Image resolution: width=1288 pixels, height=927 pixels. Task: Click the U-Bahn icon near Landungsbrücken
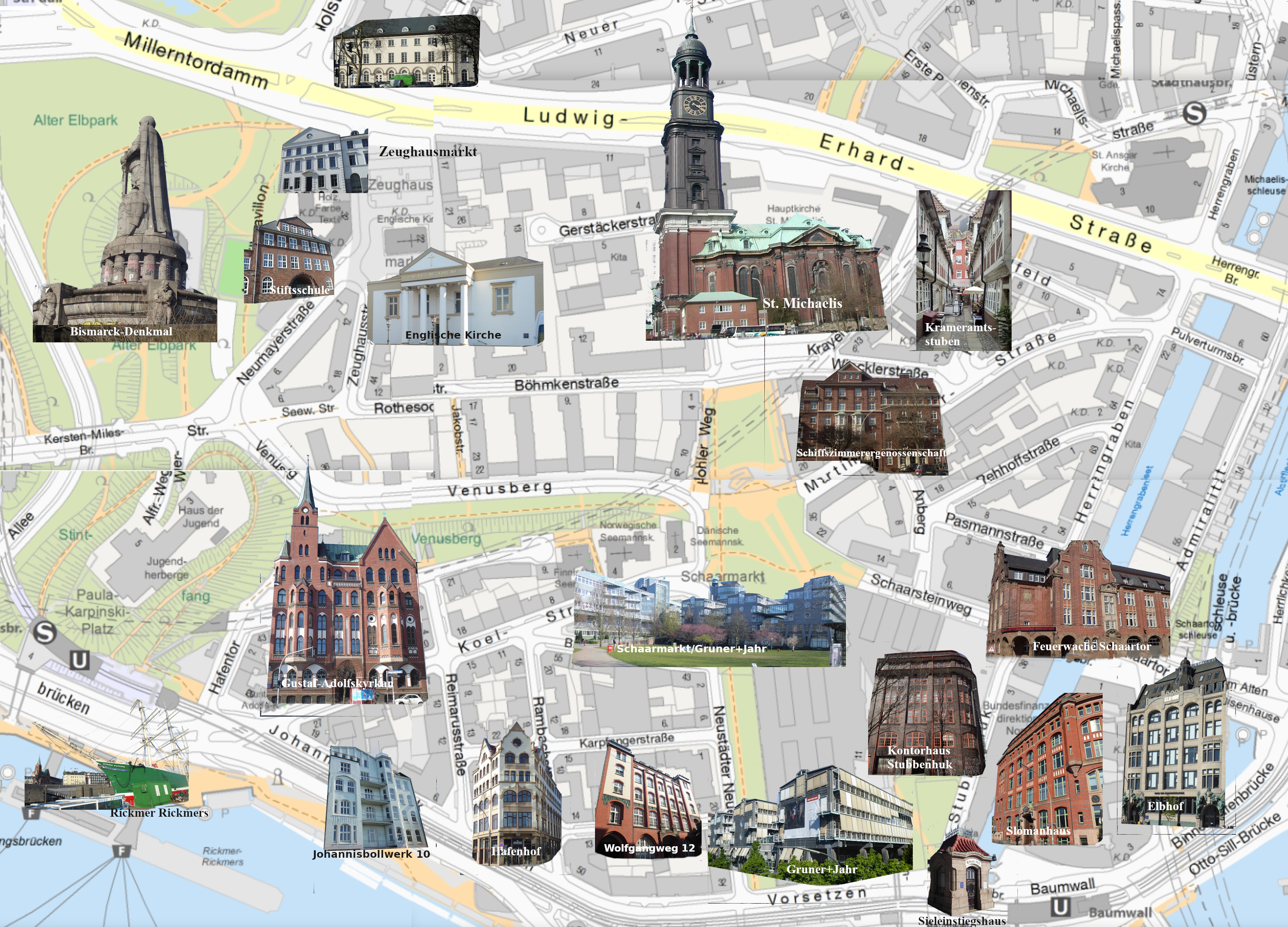point(80,660)
